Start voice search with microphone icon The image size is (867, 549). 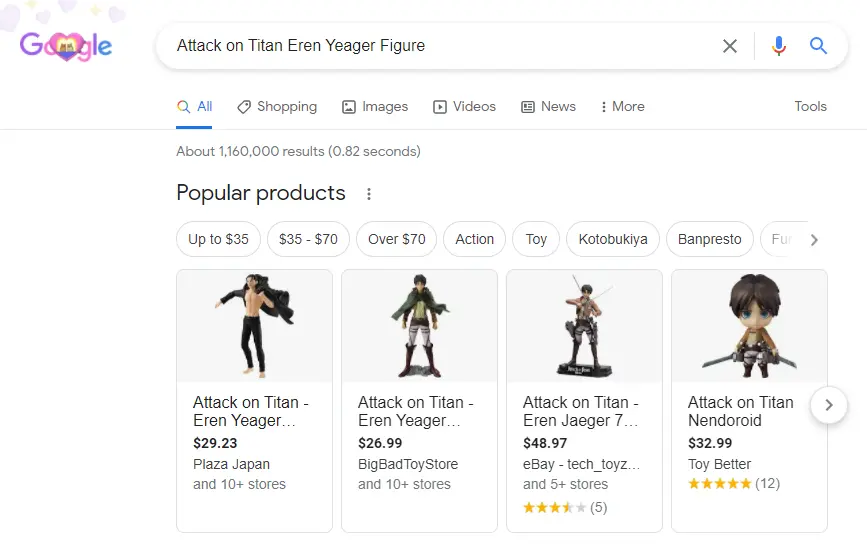click(x=779, y=46)
